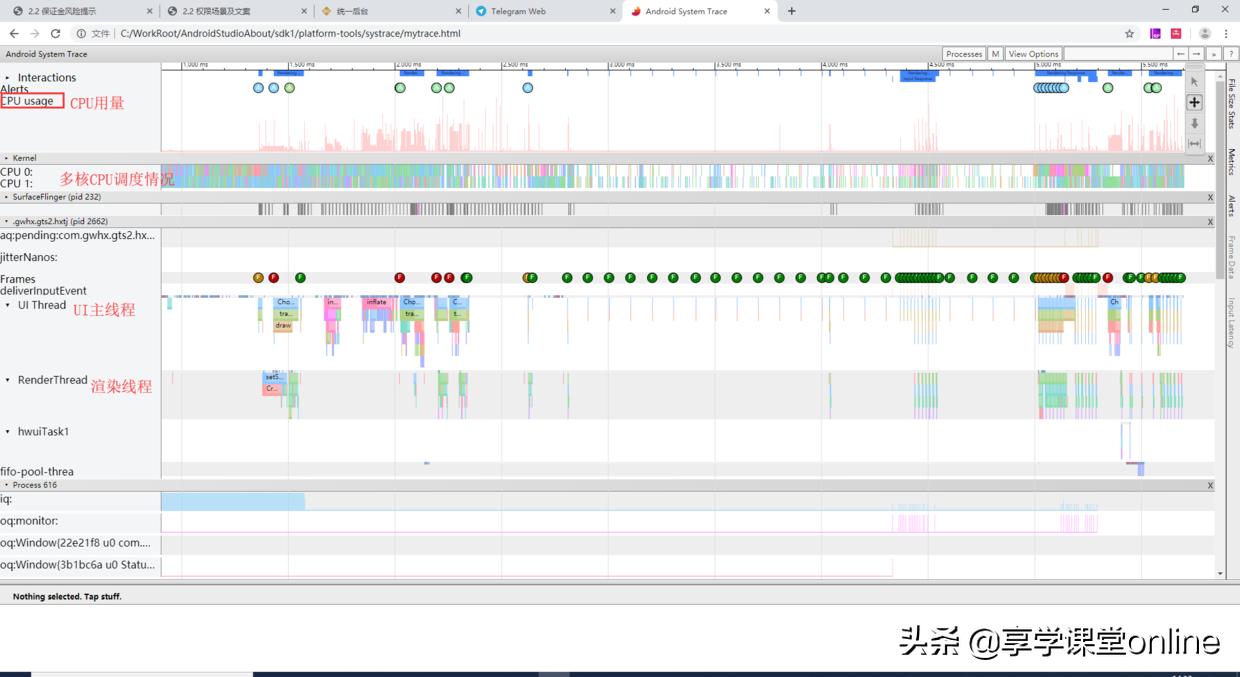The image size is (1240, 677).
Task: Select the pointer selection tool
Action: 1194,82
